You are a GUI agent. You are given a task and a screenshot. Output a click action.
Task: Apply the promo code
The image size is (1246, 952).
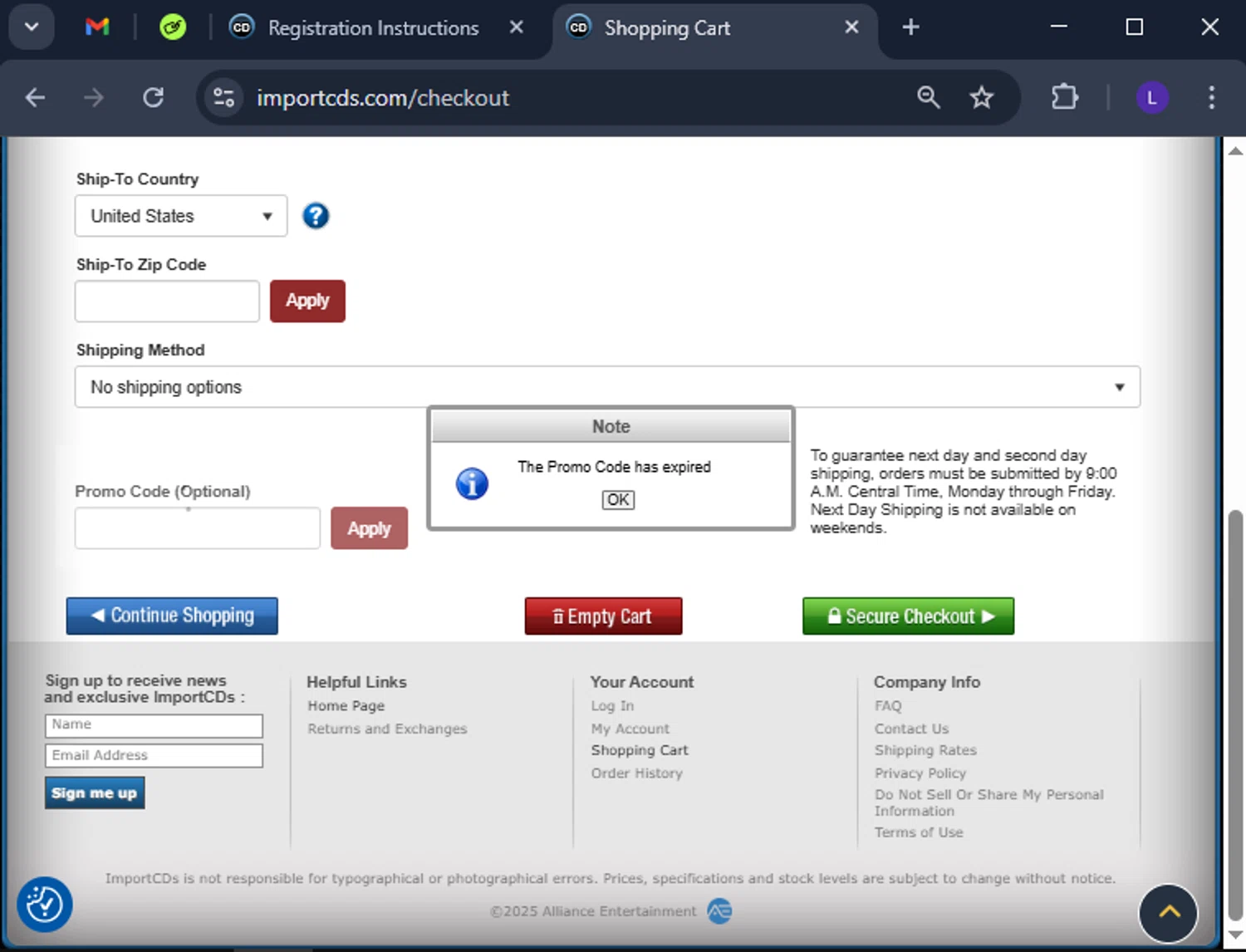[369, 528]
